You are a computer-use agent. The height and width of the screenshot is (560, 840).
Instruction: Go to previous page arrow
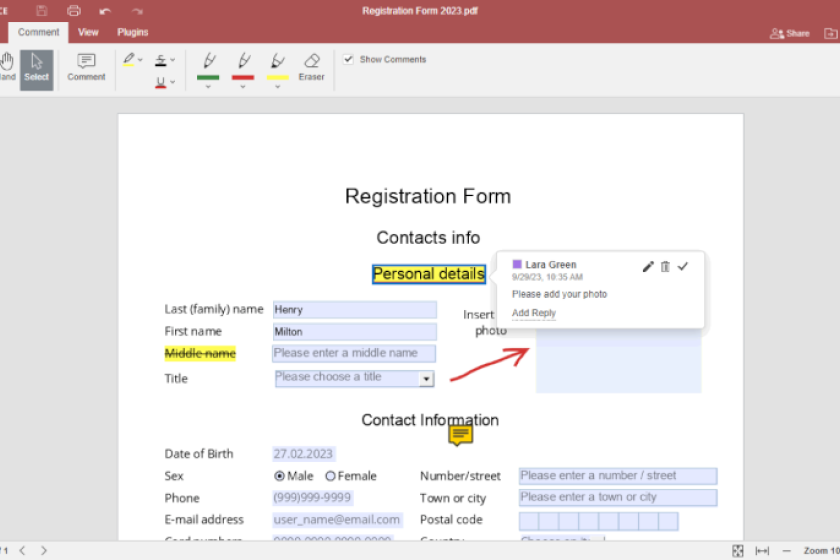pyautogui.click(x=22, y=550)
